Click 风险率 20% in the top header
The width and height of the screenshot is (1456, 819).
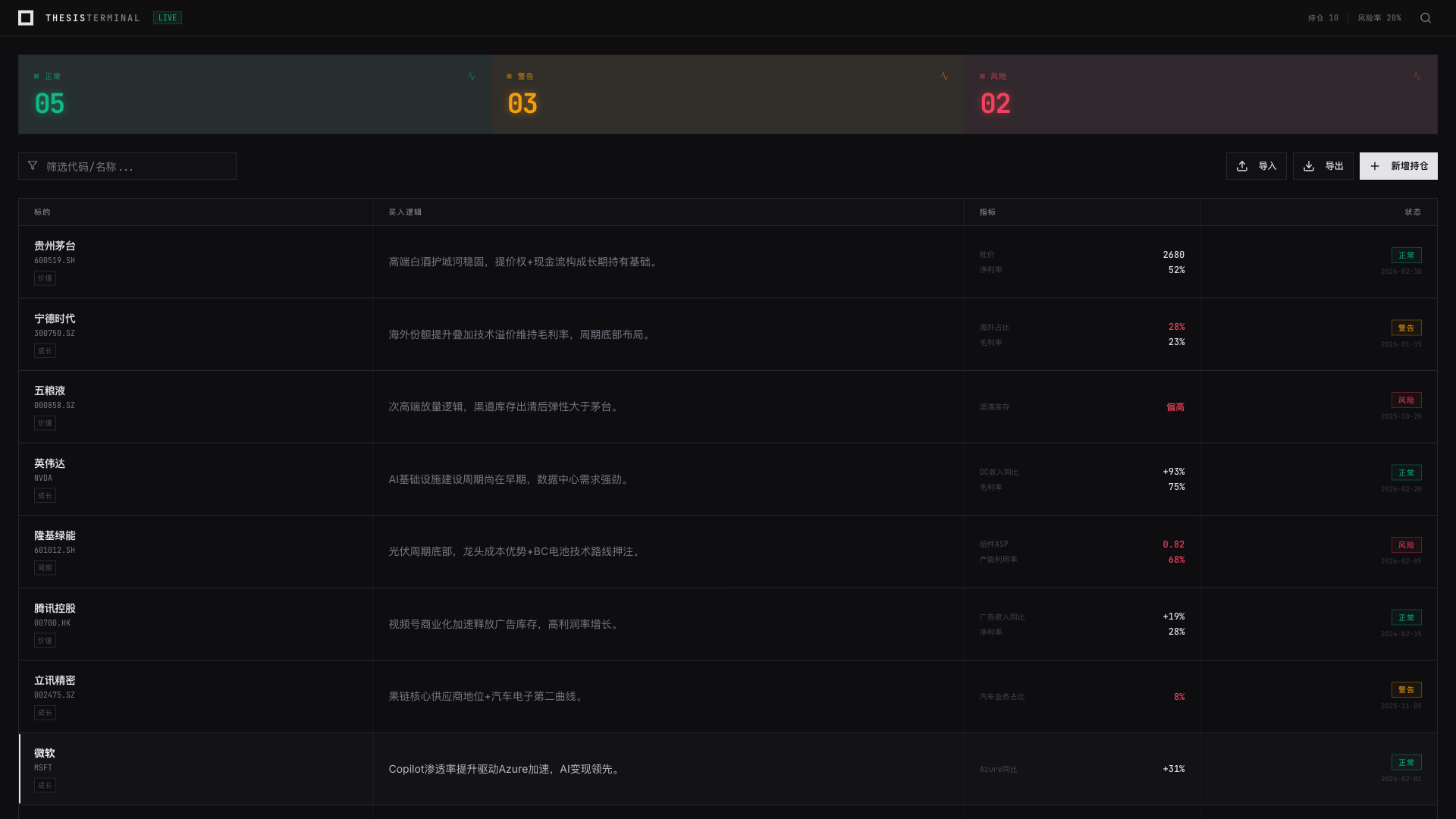1379,17
